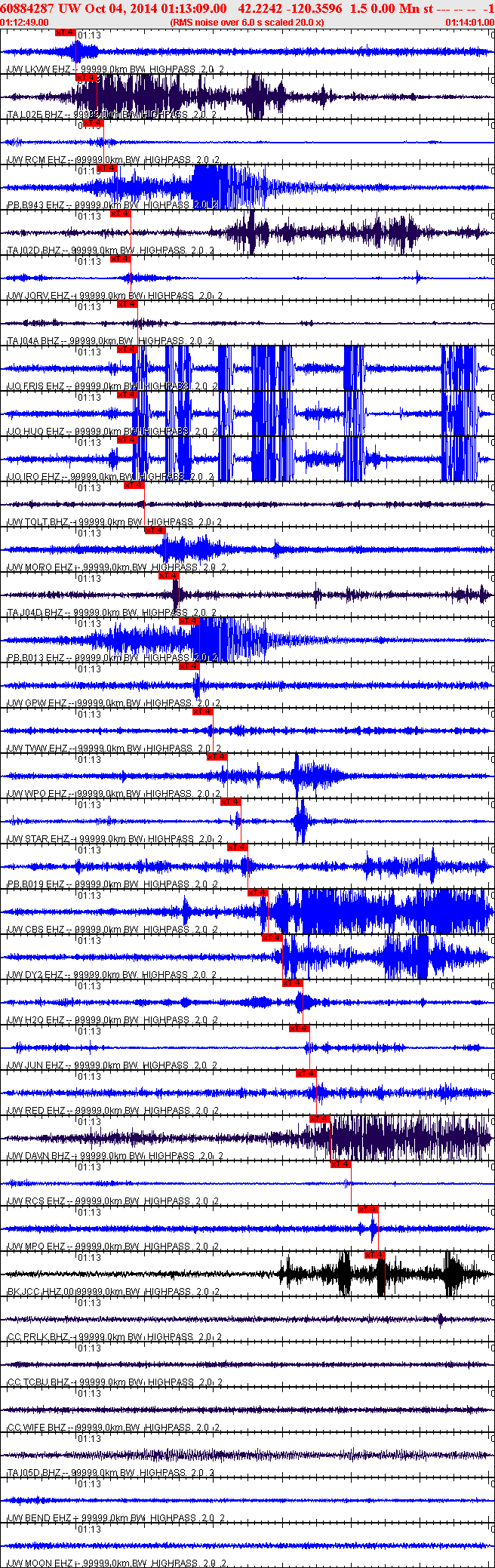Image resolution: width=495 pixels, height=1568 pixels.
Task: Select the red pick marker on UW JORV trace
Action: click(x=121, y=259)
